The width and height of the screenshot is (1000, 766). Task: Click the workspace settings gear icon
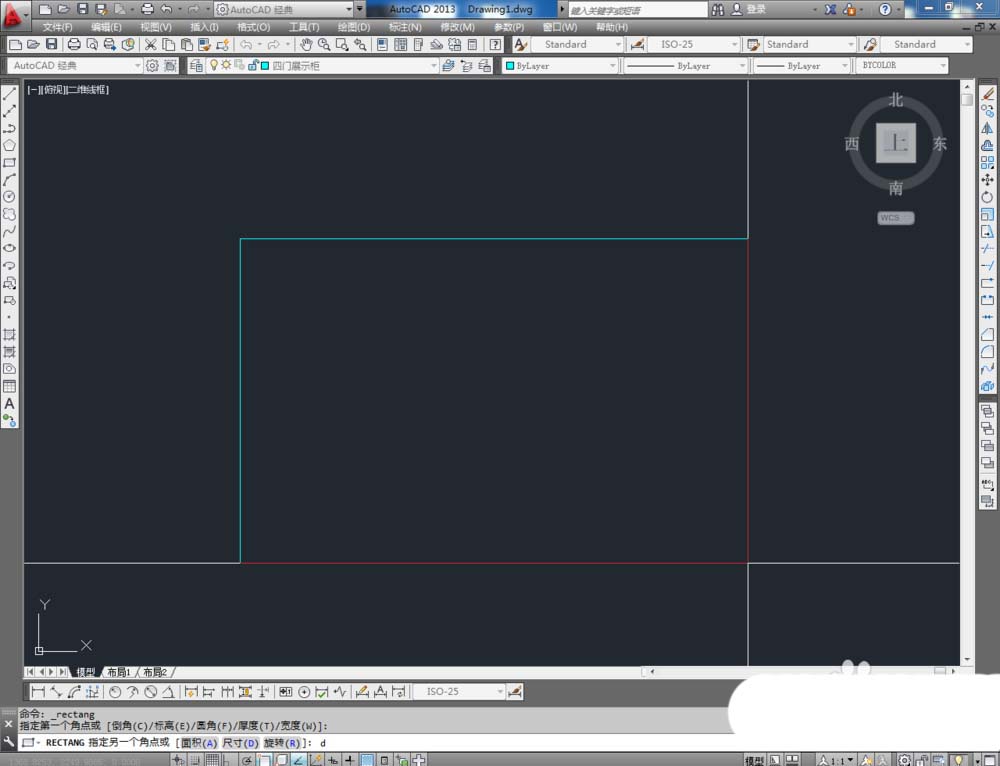[152, 66]
